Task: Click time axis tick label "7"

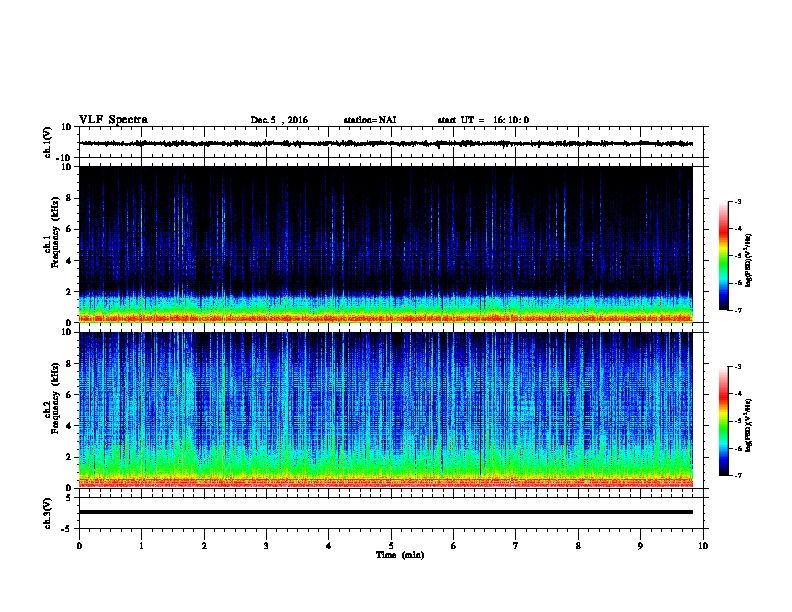Action: pos(516,545)
